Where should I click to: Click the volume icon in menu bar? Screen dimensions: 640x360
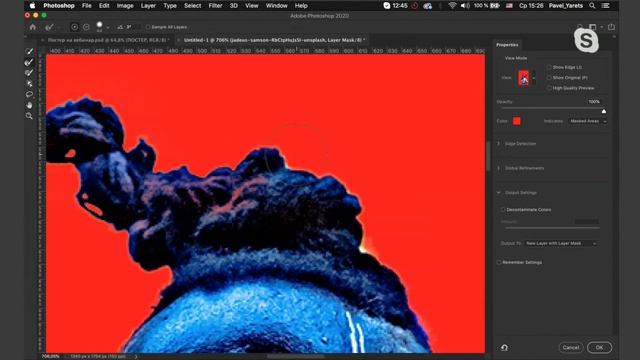[465, 6]
